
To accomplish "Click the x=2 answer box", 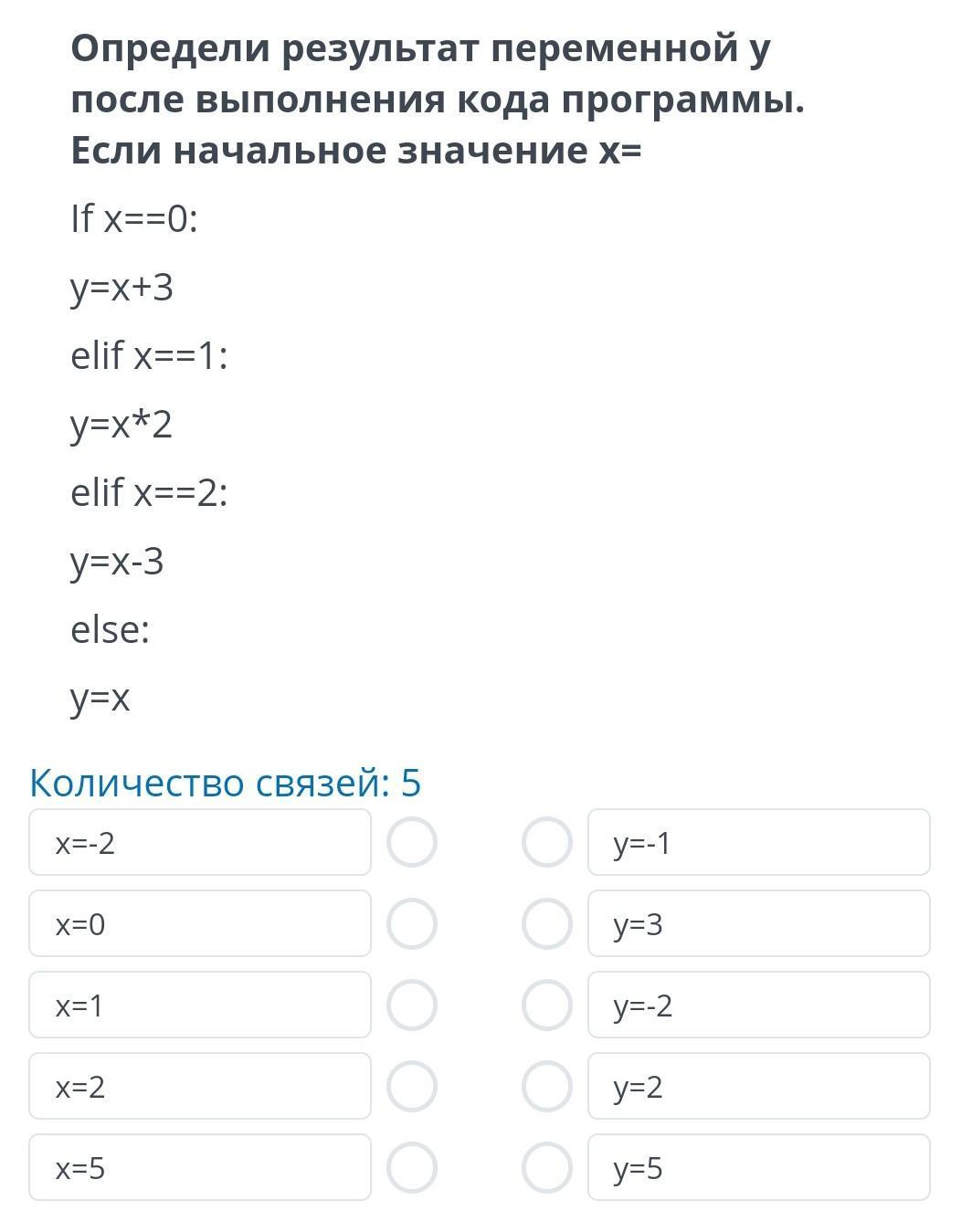I will 199,1086.
